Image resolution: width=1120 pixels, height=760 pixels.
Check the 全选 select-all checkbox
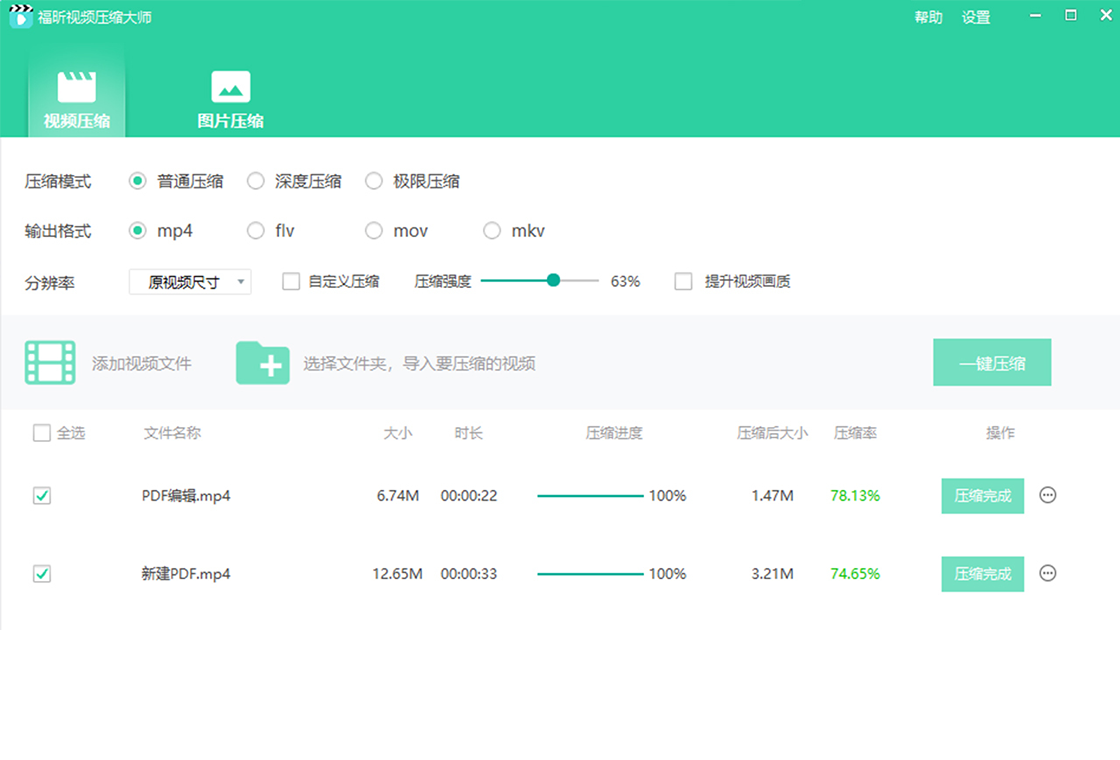coord(41,433)
